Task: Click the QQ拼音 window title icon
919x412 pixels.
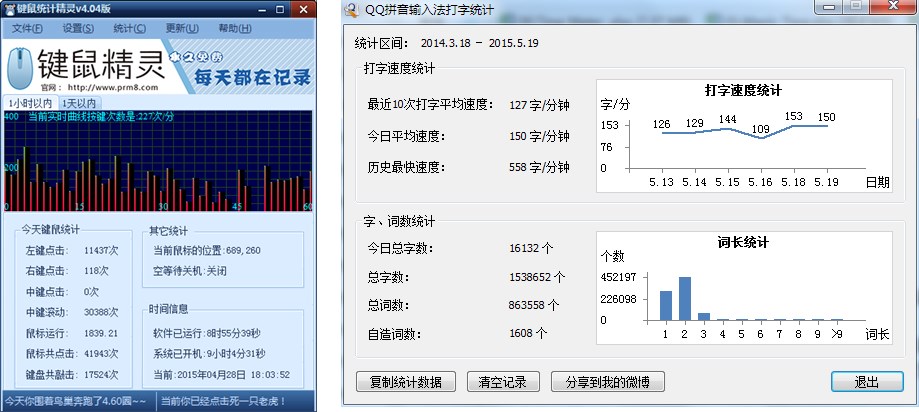Action: click(x=352, y=9)
